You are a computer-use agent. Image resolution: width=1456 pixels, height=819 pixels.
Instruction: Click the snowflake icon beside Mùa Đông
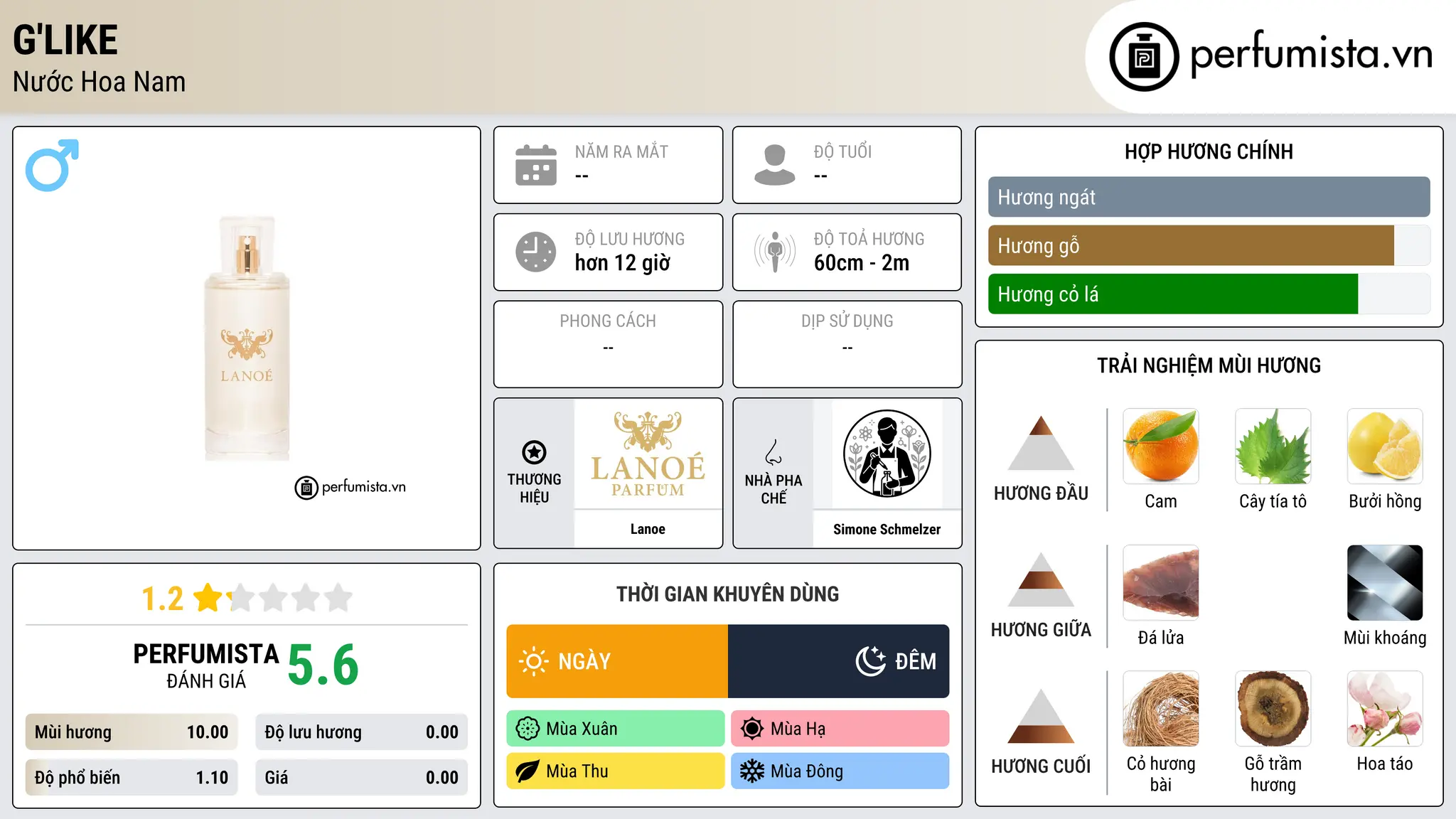point(752,771)
